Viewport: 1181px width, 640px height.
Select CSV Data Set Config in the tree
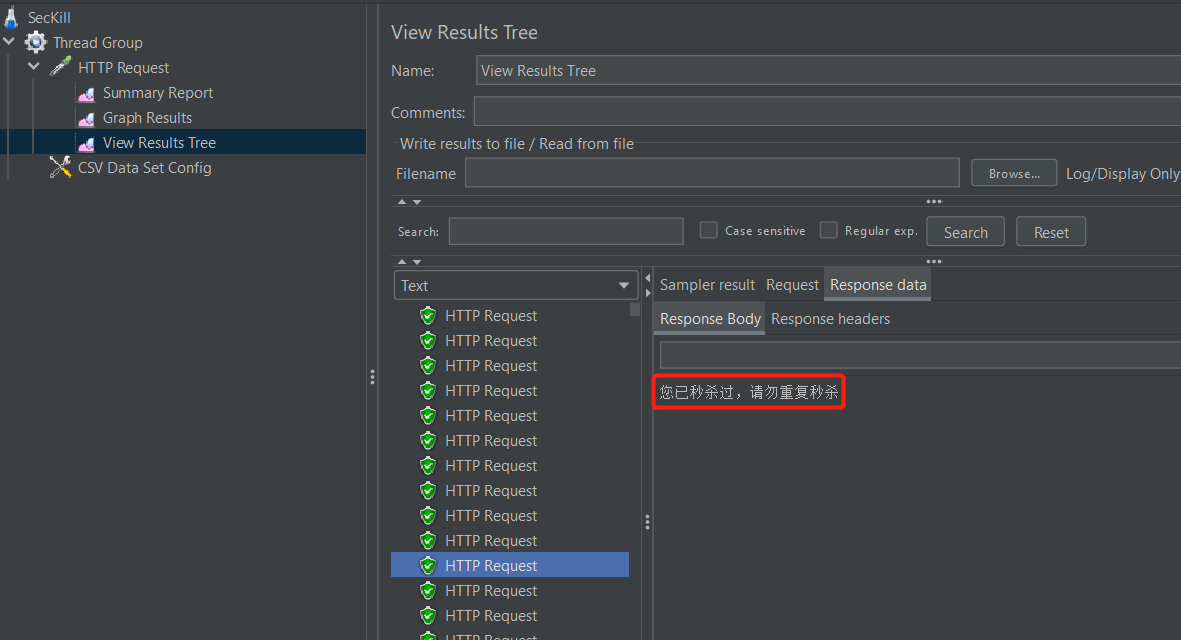click(x=145, y=167)
